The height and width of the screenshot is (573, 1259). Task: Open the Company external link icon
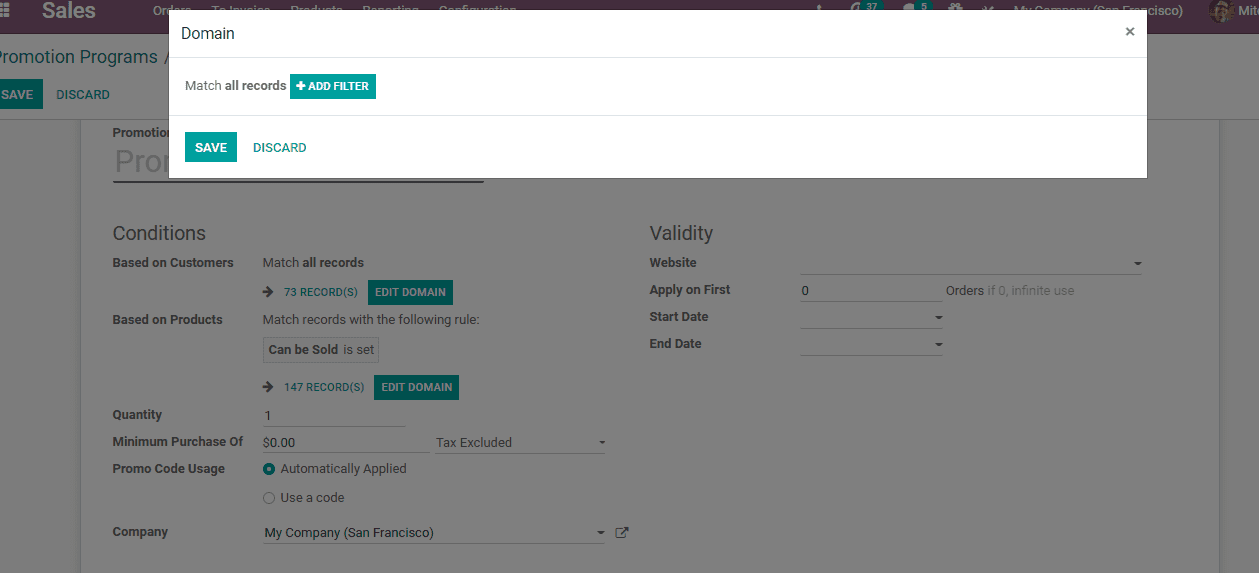[x=622, y=533]
